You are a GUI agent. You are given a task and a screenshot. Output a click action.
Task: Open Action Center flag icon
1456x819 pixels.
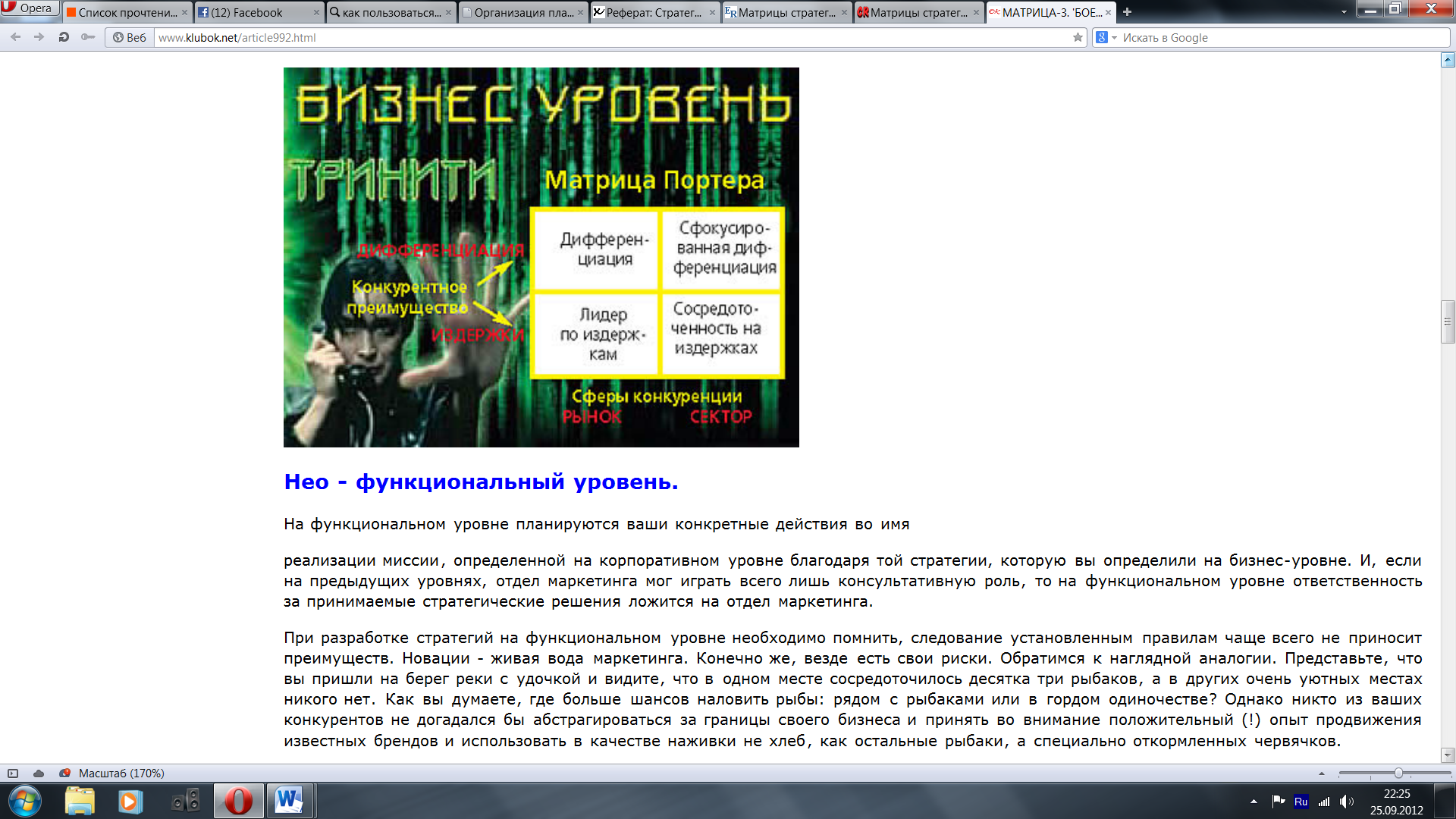(x=1279, y=801)
